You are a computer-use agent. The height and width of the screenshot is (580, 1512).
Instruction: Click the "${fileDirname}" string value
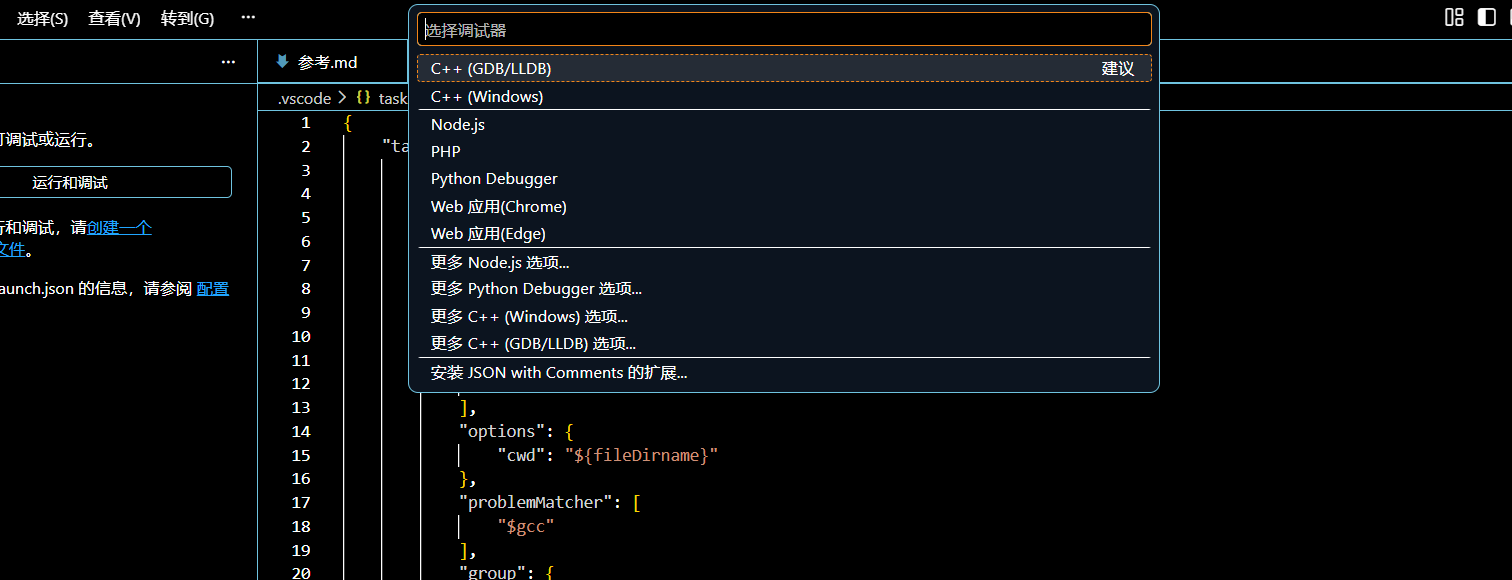point(641,455)
